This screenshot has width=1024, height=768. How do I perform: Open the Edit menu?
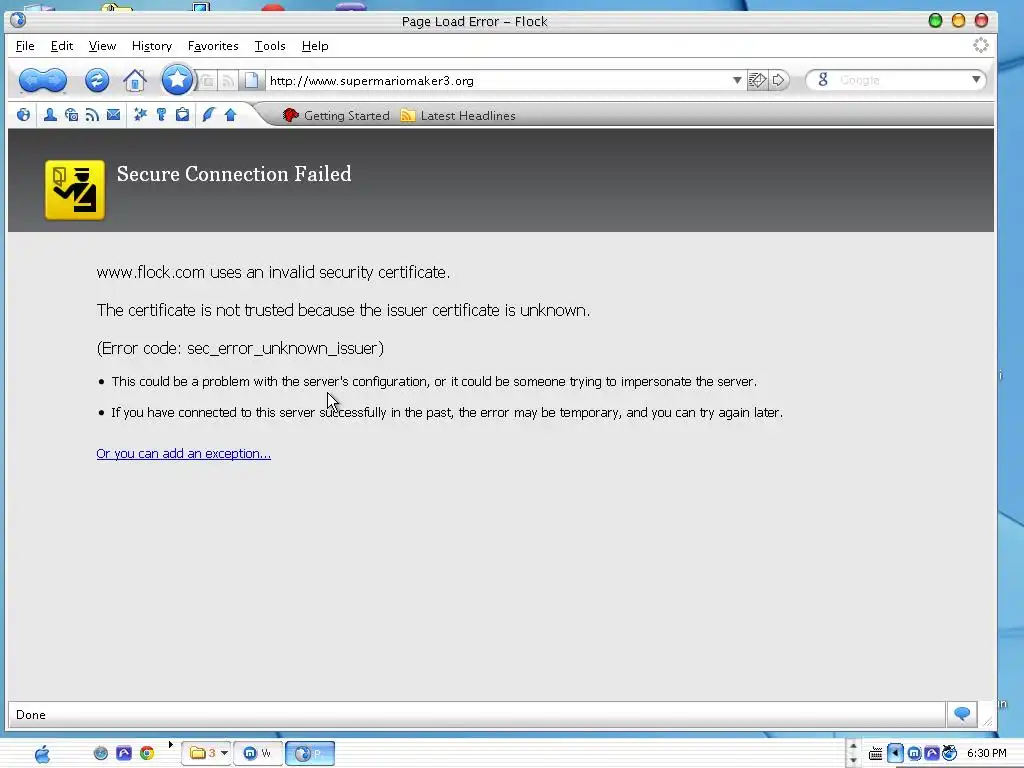point(61,46)
